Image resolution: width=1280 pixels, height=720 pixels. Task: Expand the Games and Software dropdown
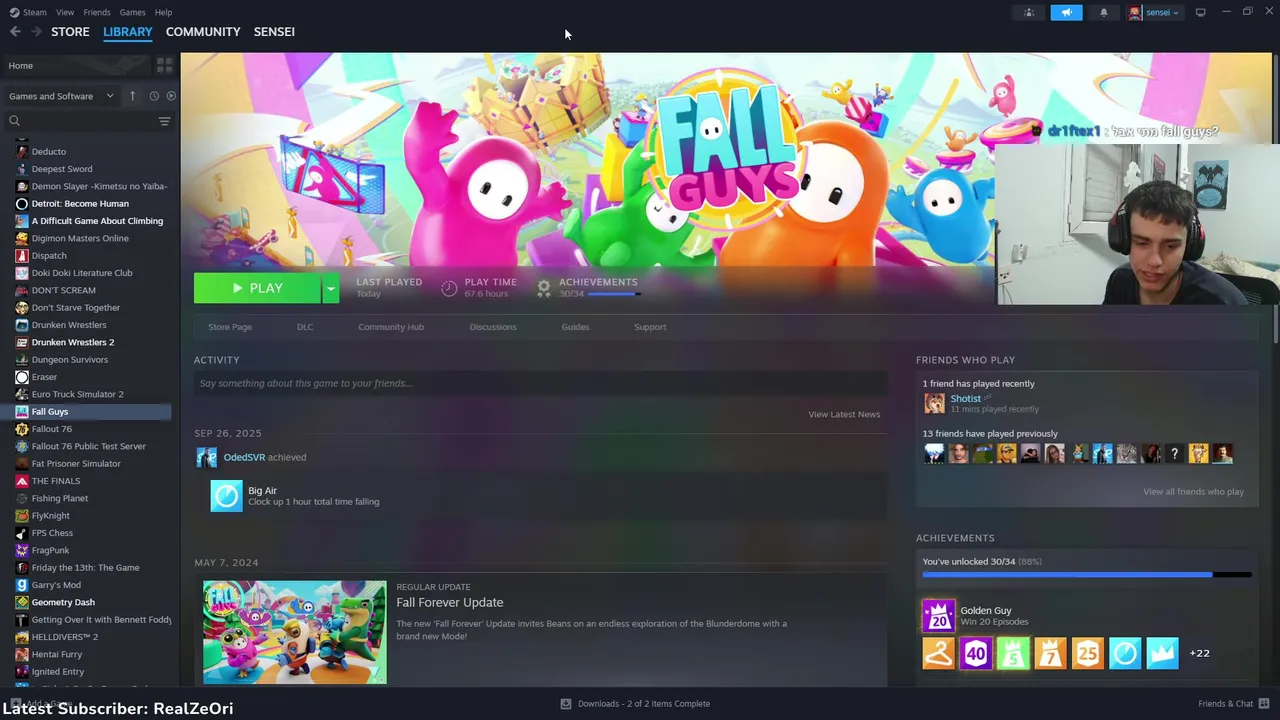pyautogui.click(x=62, y=96)
